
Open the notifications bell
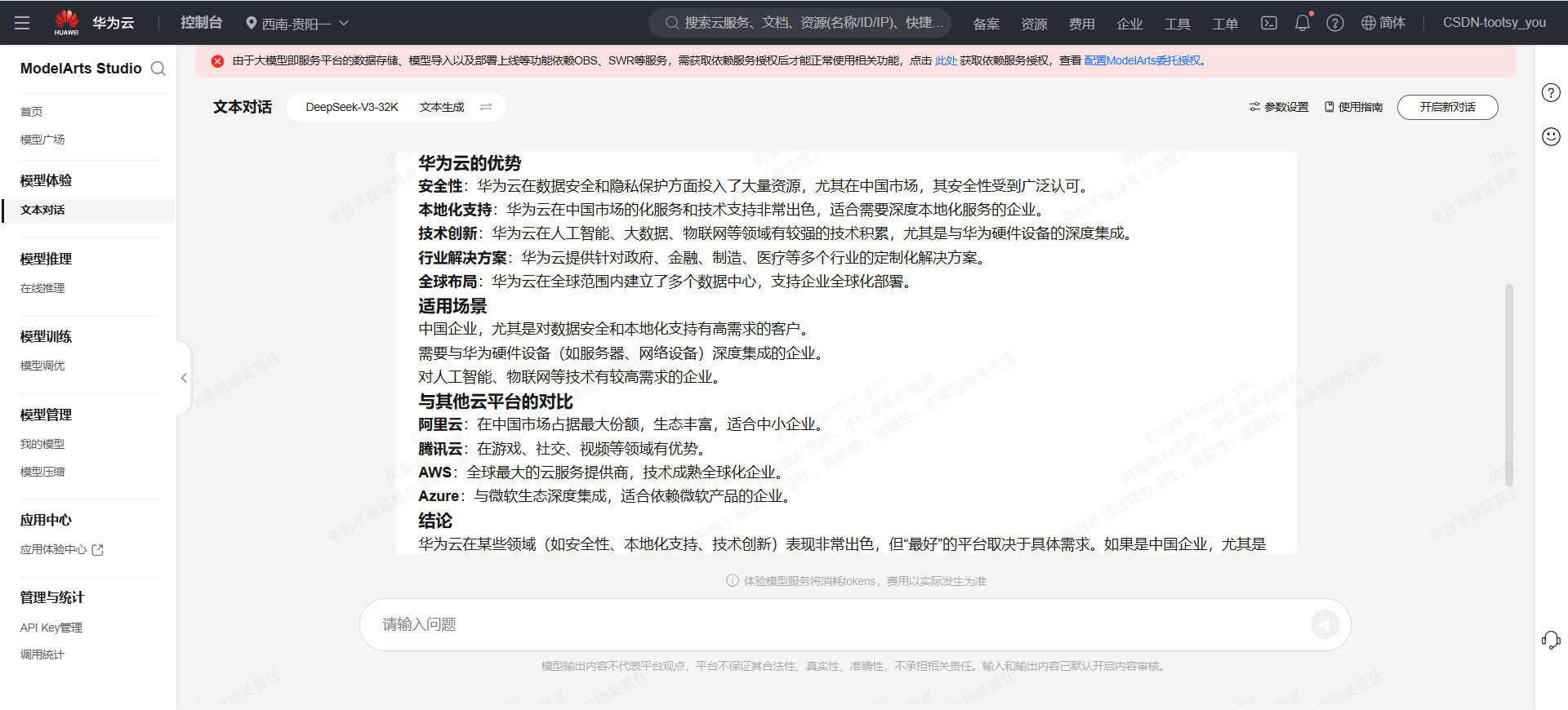(x=1303, y=23)
